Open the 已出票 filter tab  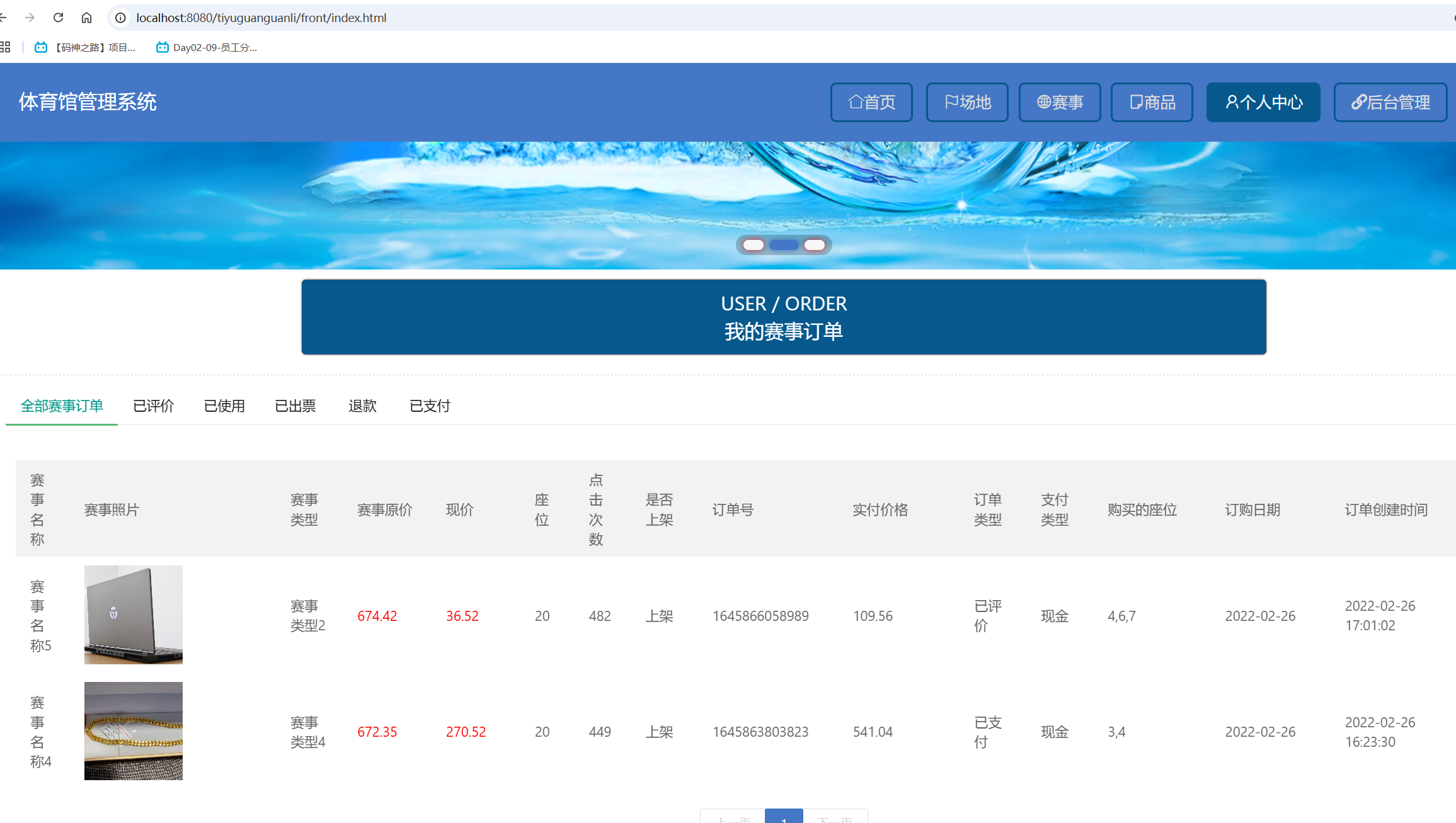pos(295,406)
